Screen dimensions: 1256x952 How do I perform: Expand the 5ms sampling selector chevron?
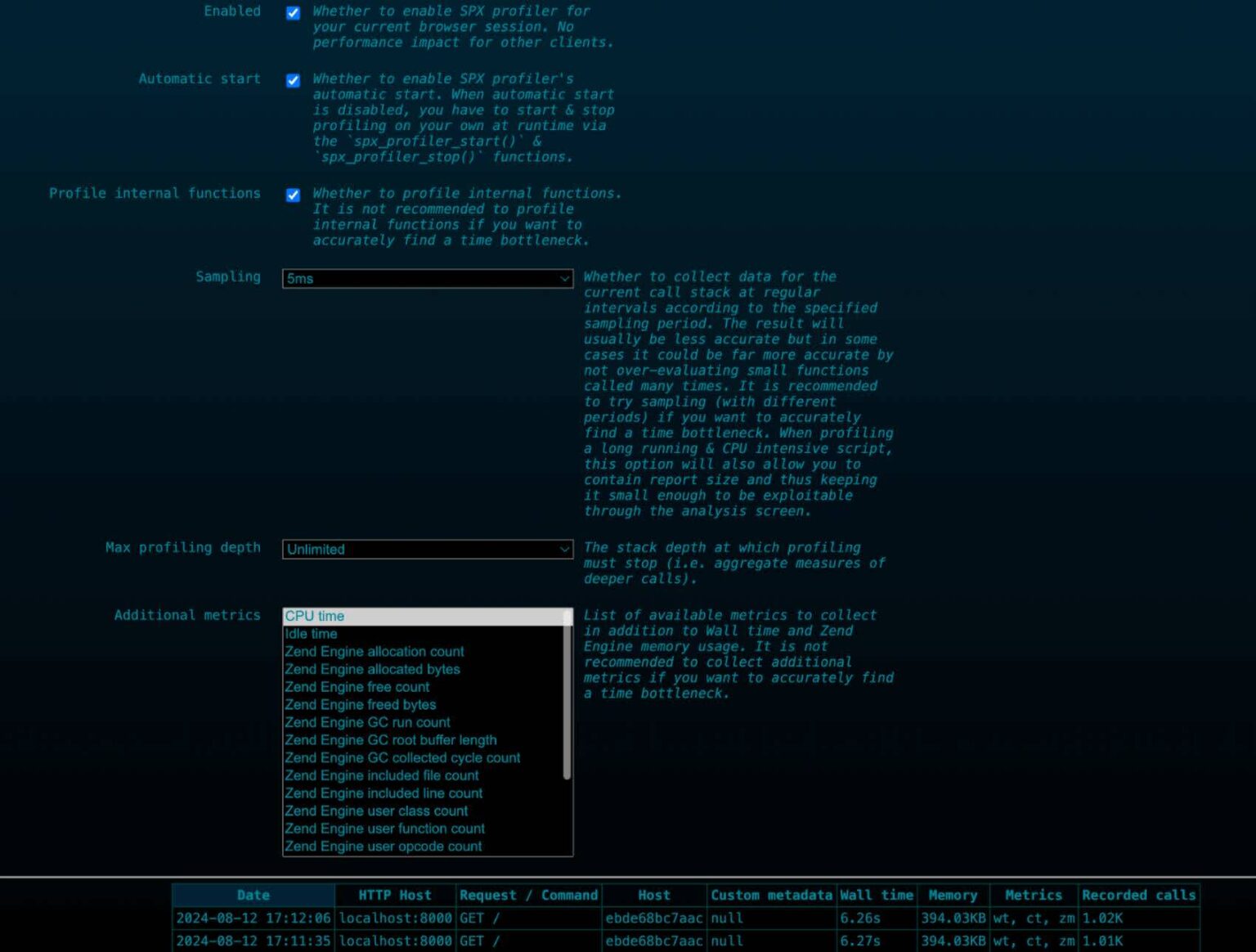pos(565,278)
